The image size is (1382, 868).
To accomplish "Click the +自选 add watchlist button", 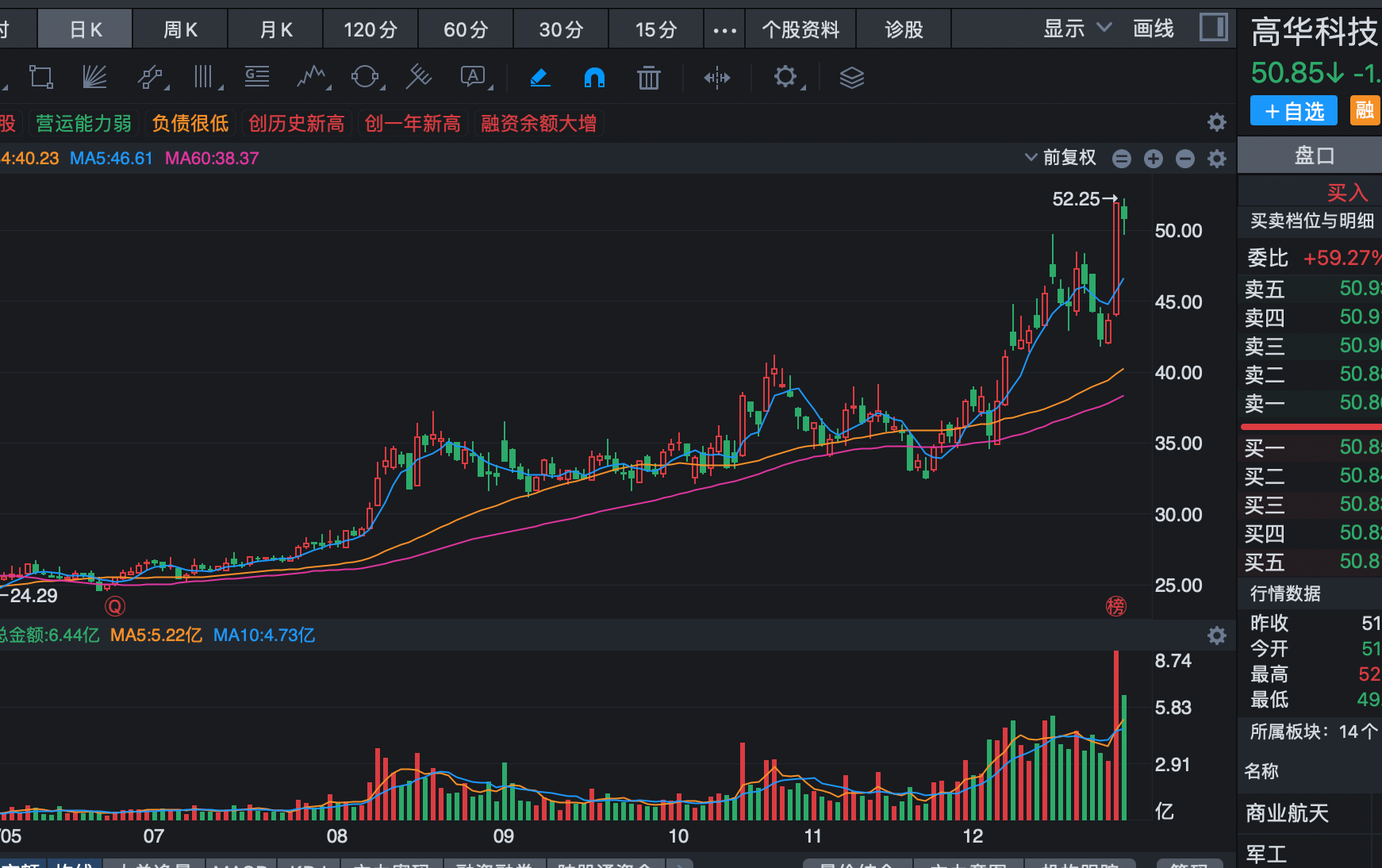I will tap(1293, 111).
